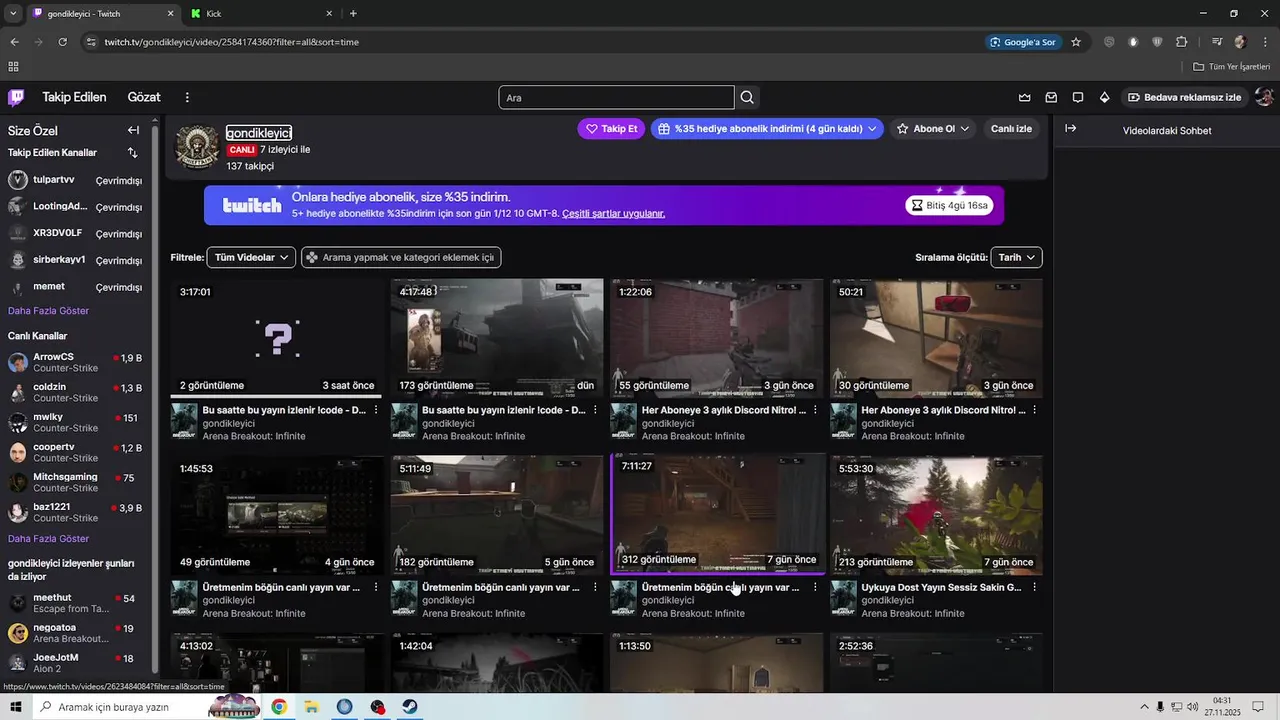This screenshot has width=1280, height=720.
Task: Sort followed channels with arrows icon
Action: click(x=133, y=153)
